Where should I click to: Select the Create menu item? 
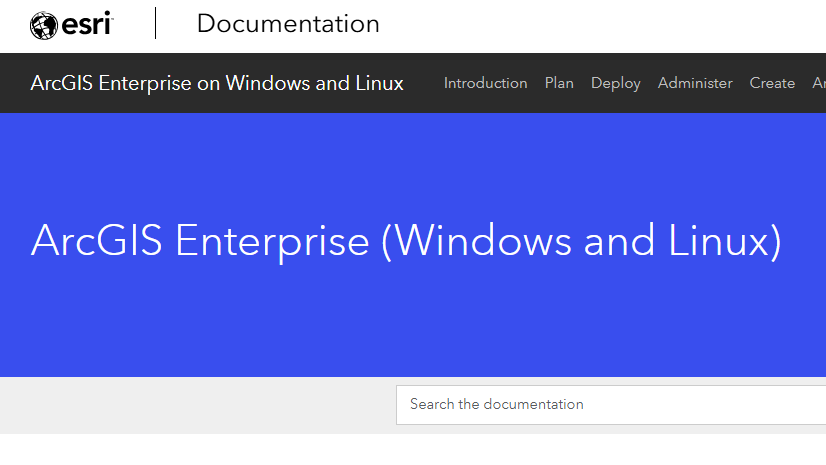coord(772,83)
